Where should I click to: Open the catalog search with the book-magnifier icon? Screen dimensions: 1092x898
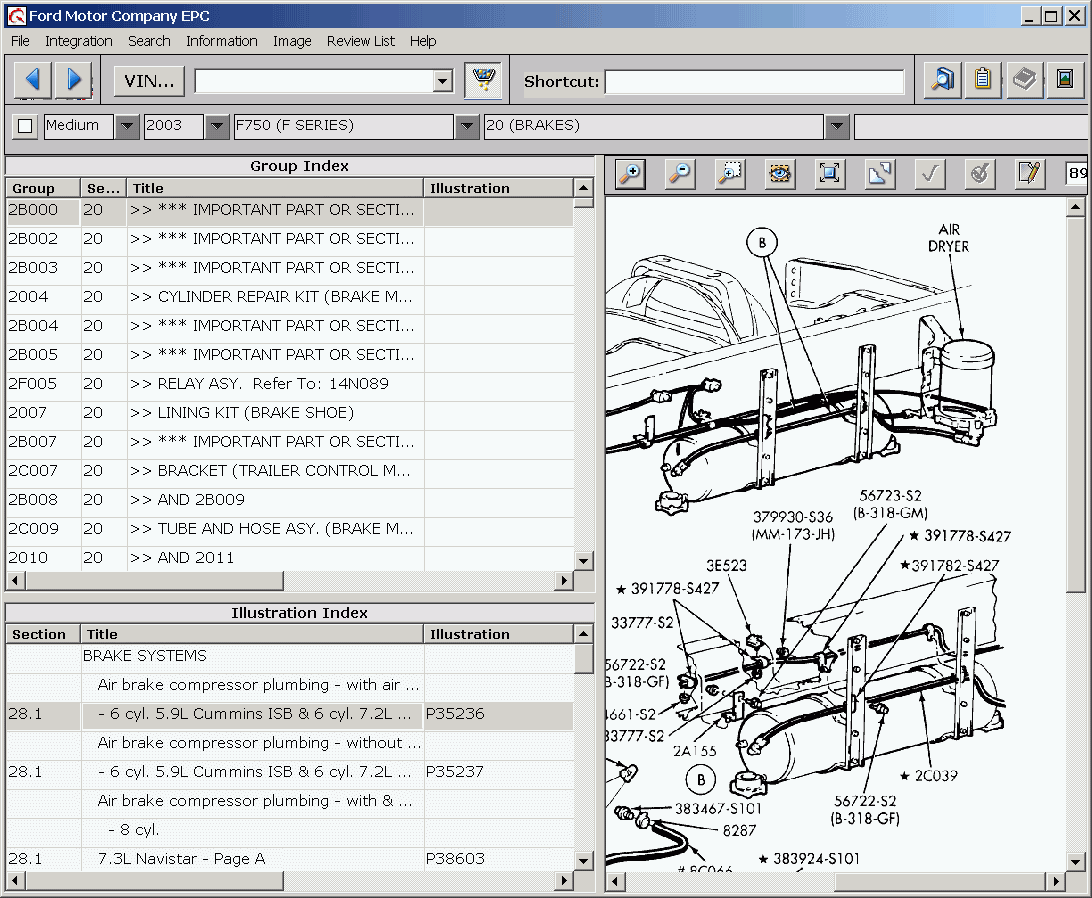(x=941, y=80)
